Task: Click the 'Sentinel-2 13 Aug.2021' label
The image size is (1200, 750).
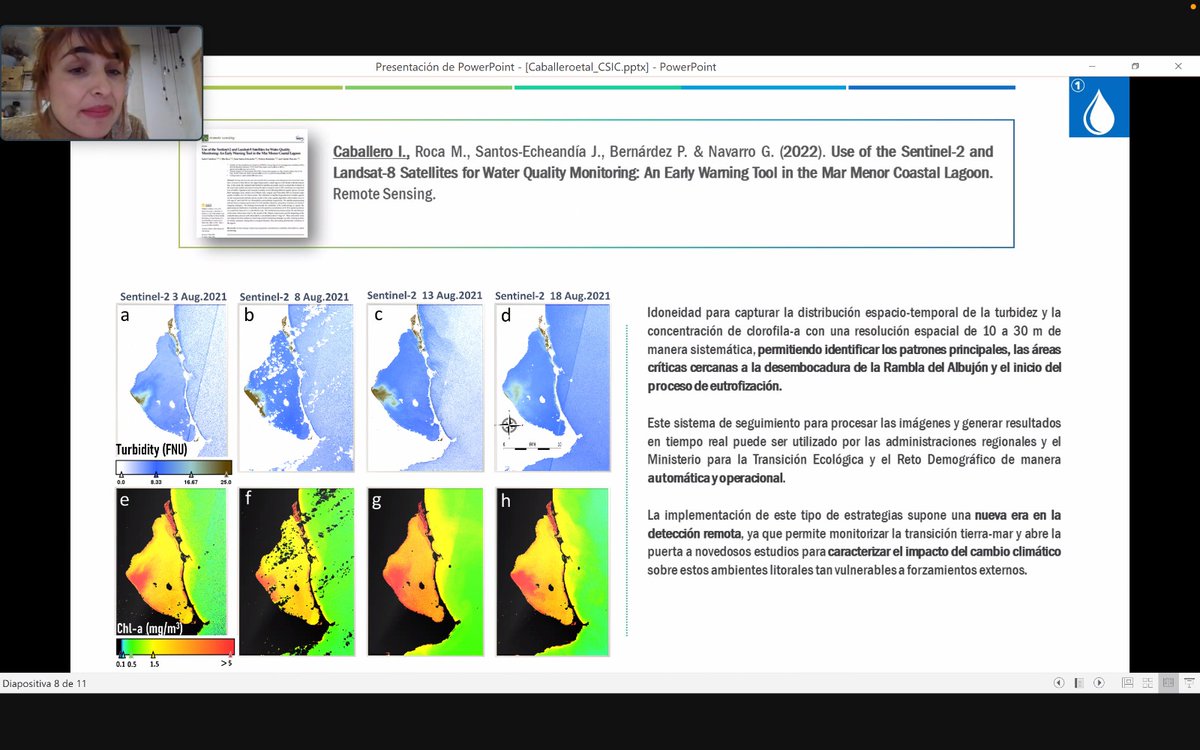Action: [x=425, y=296]
